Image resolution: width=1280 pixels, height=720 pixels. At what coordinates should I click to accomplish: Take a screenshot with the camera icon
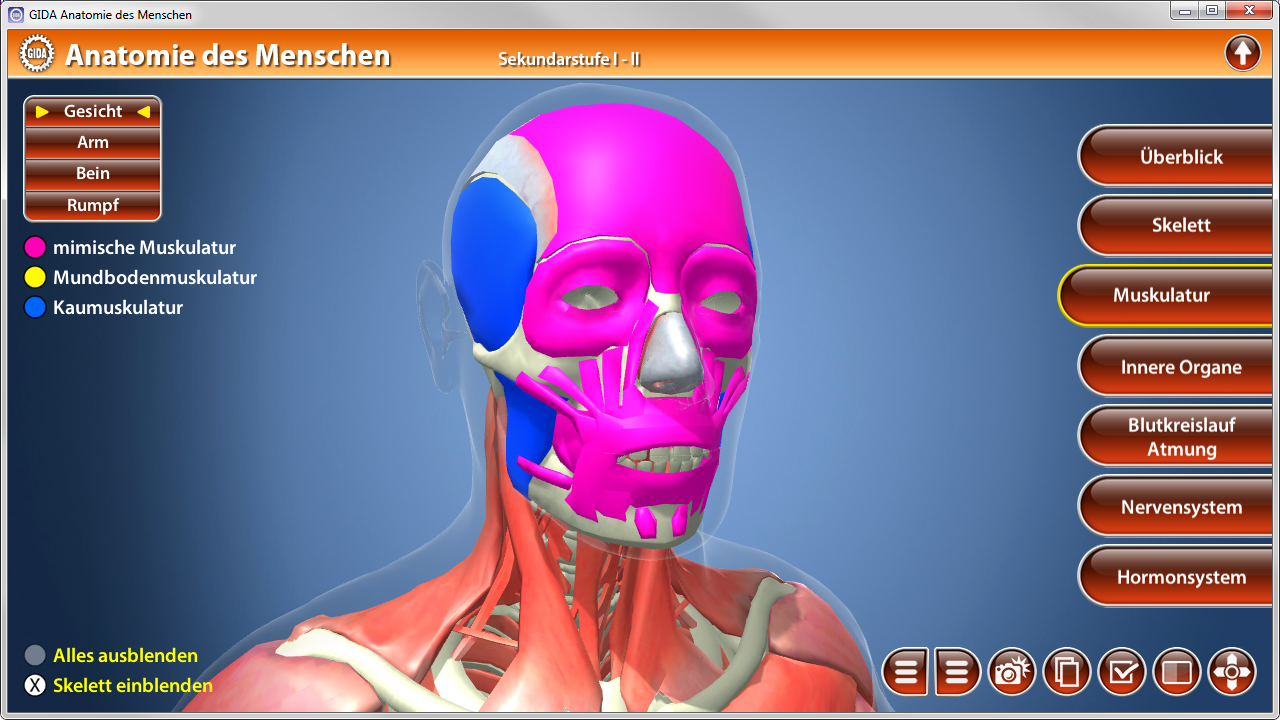(1012, 672)
